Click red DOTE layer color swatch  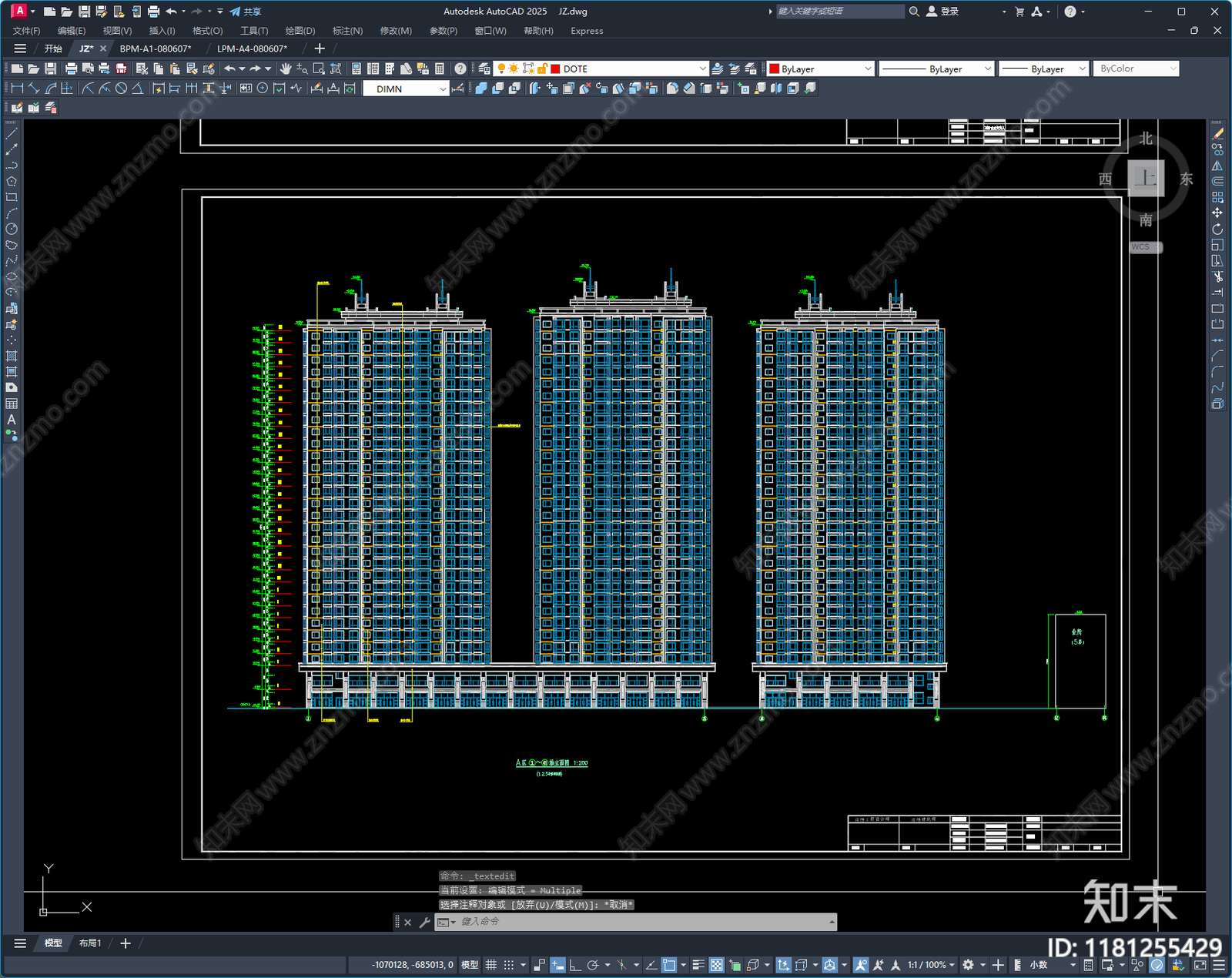tap(555, 69)
